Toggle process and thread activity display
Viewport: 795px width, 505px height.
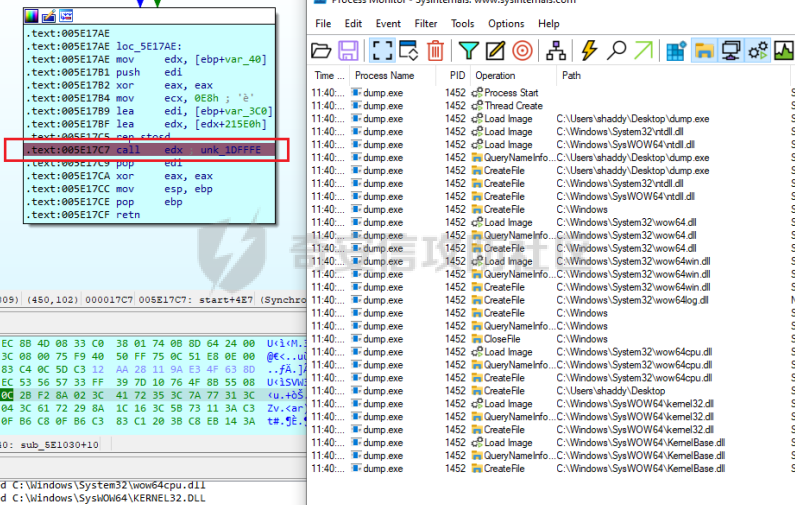tap(758, 51)
